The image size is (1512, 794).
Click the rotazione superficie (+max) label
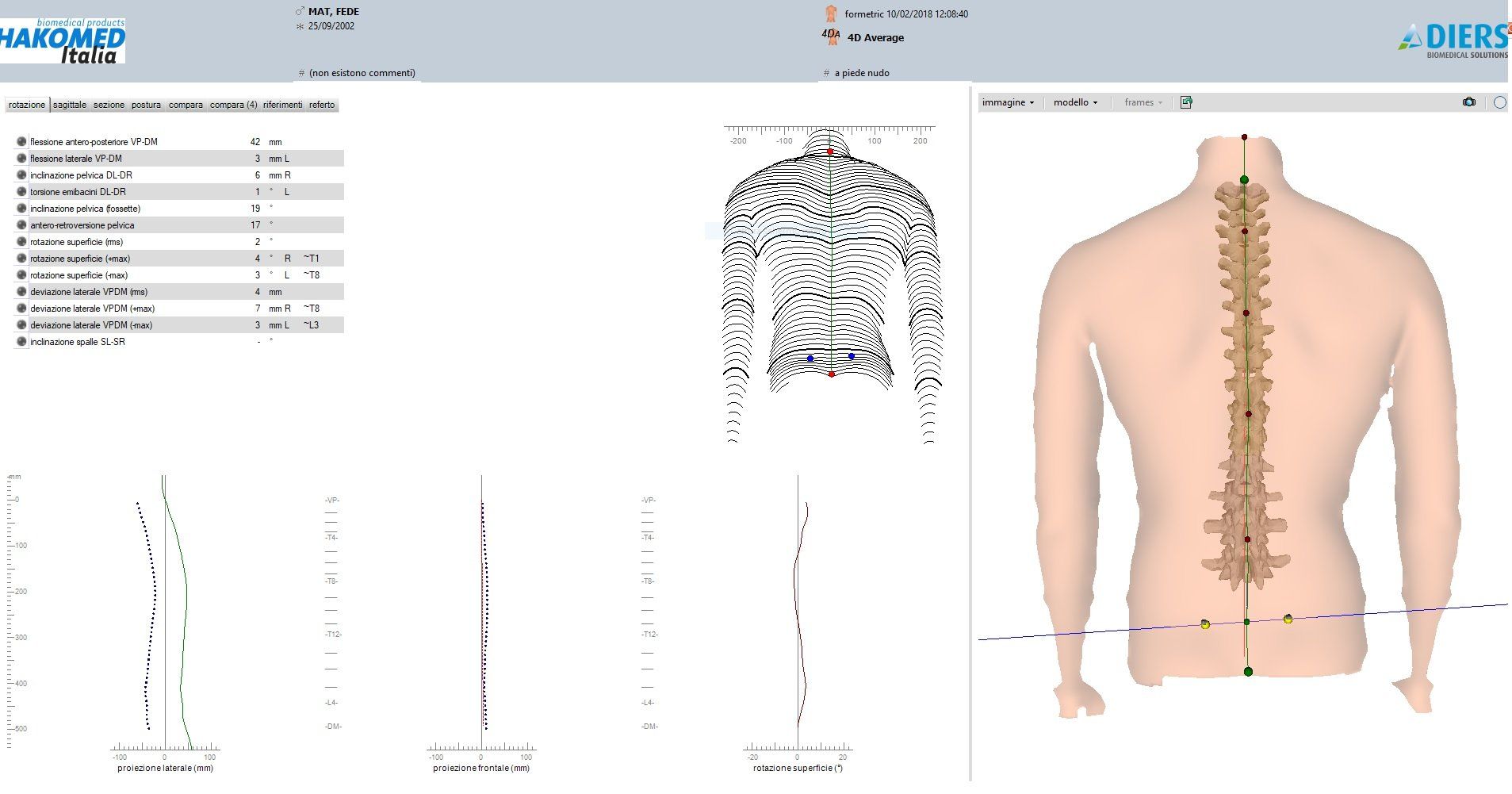[80, 259]
